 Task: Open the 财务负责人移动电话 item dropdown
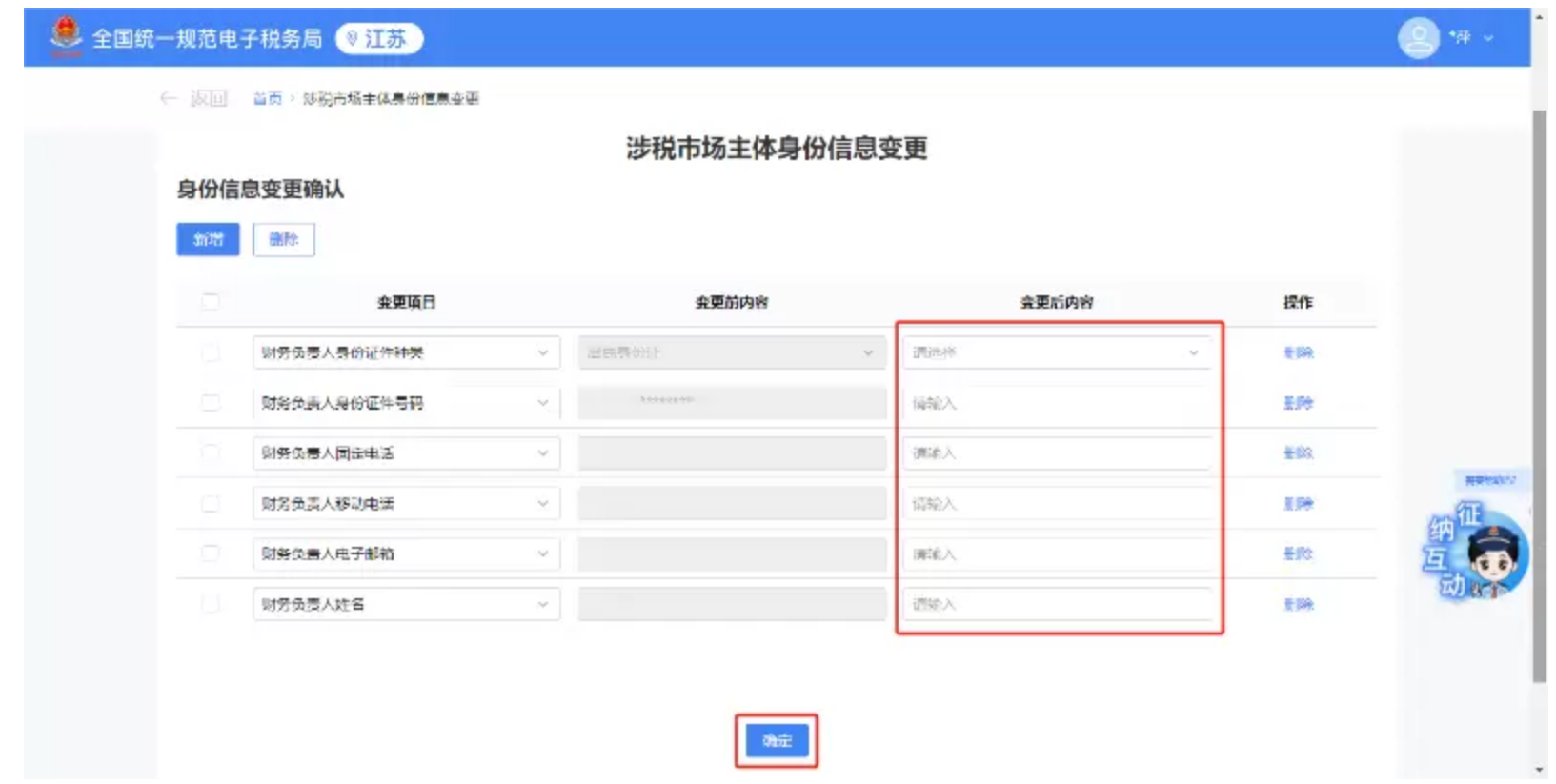tap(407, 503)
